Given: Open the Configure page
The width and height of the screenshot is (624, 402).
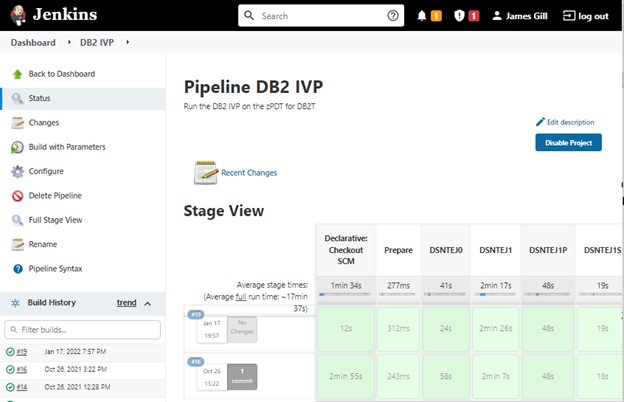Looking at the screenshot, I should pyautogui.click(x=46, y=171).
